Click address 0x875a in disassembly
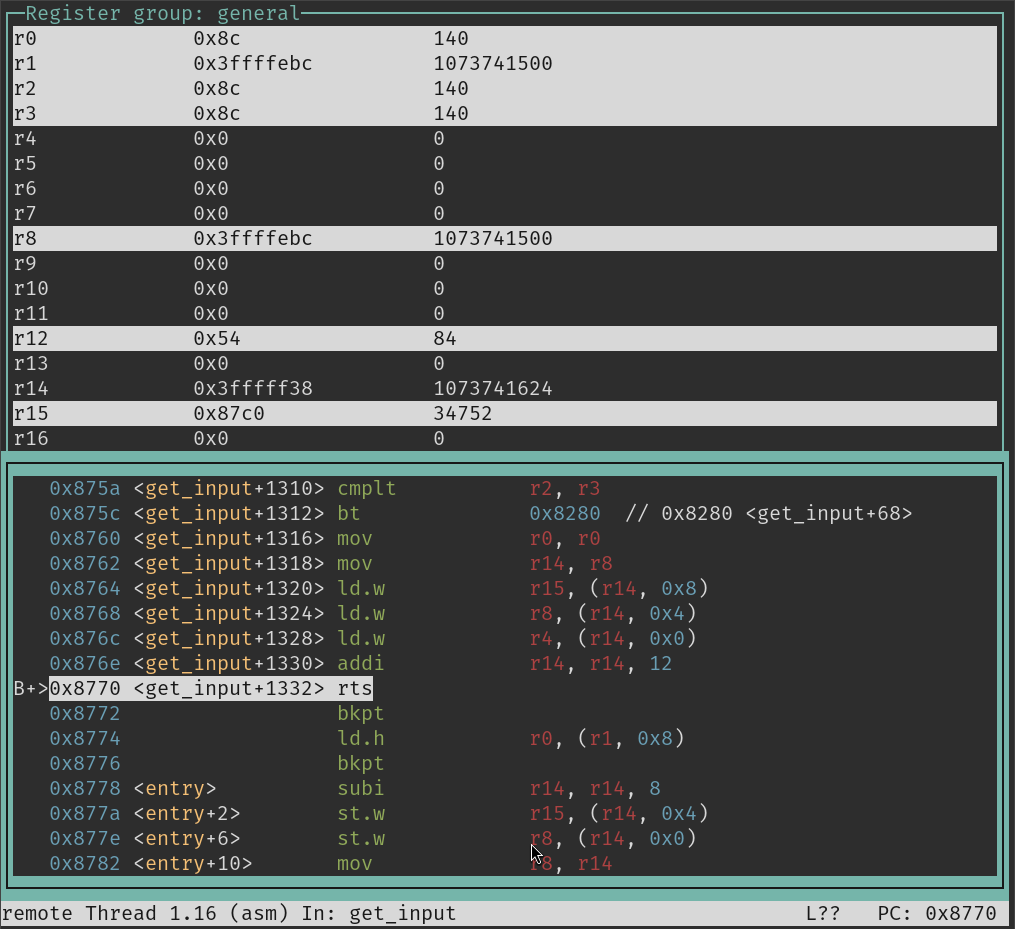Image resolution: width=1015 pixels, height=929 pixels. [85, 488]
